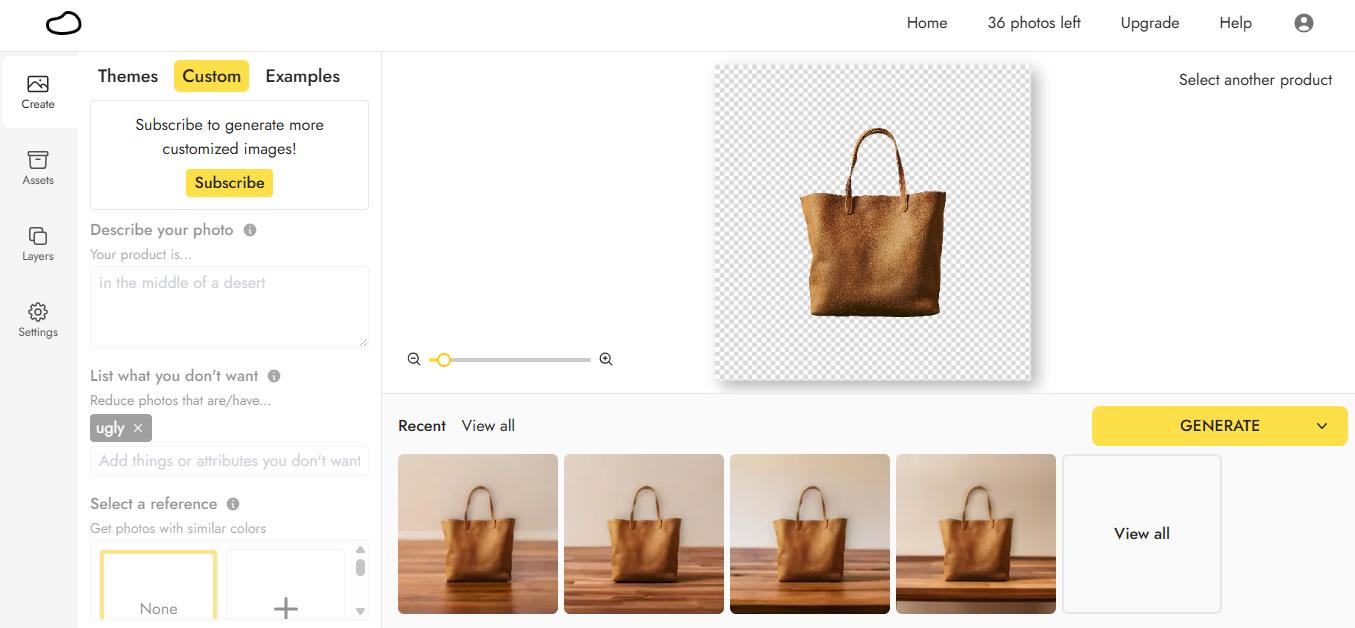Image resolution: width=1355 pixels, height=628 pixels.
Task: Click 'Subscribe to generate more customized images!' text
Action: 229,137
